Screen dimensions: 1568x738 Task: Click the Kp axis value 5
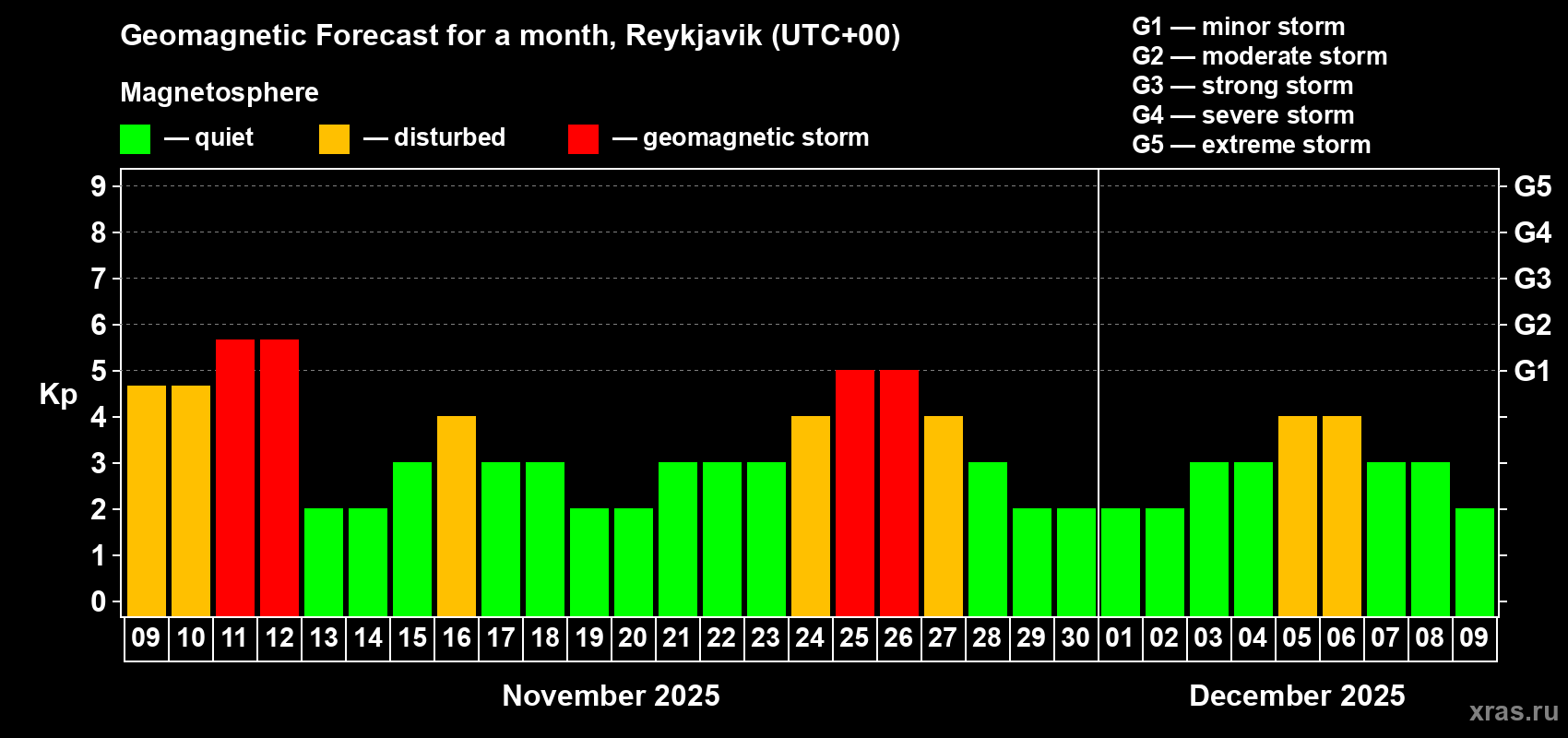click(99, 371)
